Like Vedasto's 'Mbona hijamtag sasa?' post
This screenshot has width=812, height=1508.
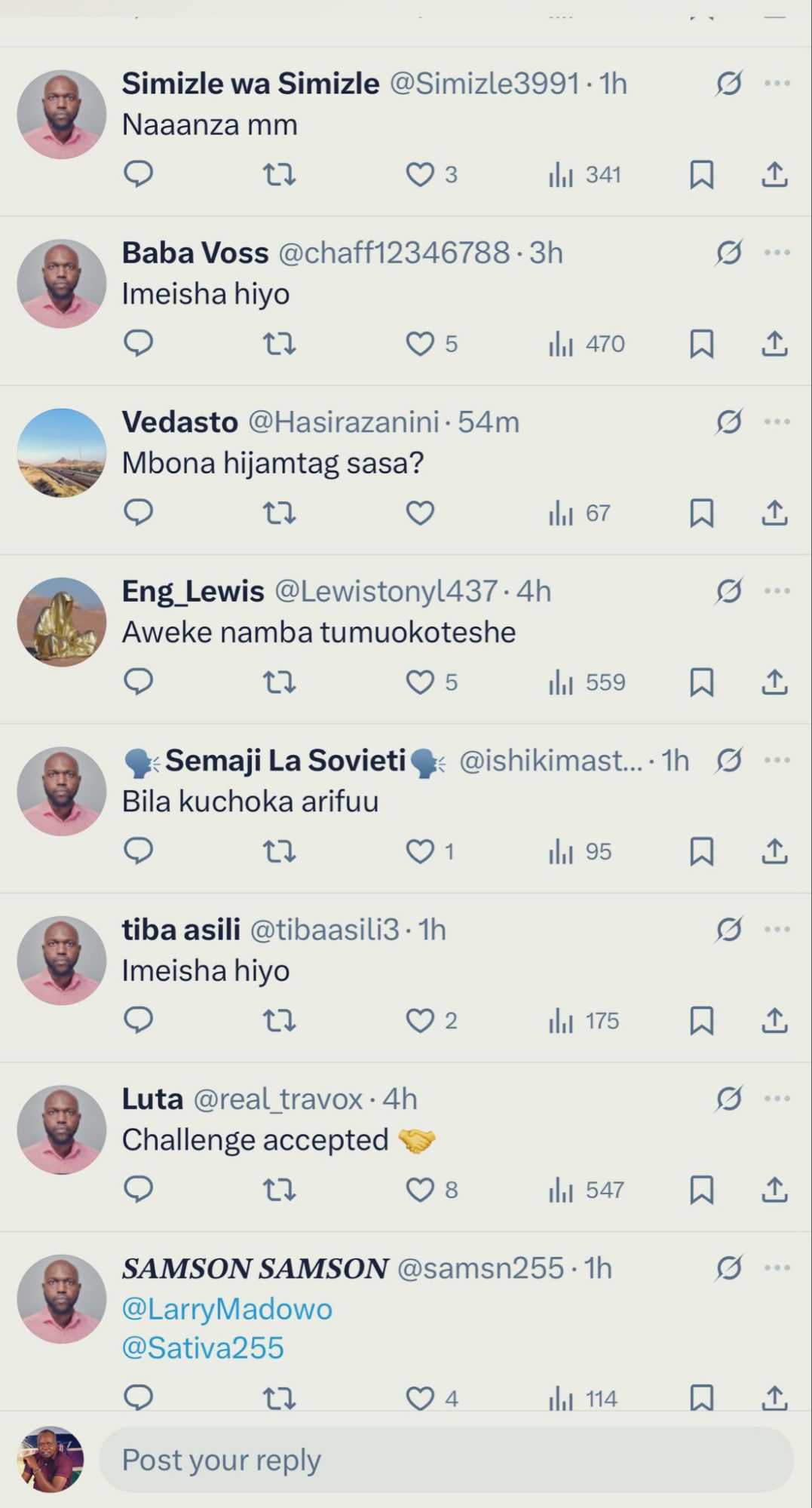420,513
